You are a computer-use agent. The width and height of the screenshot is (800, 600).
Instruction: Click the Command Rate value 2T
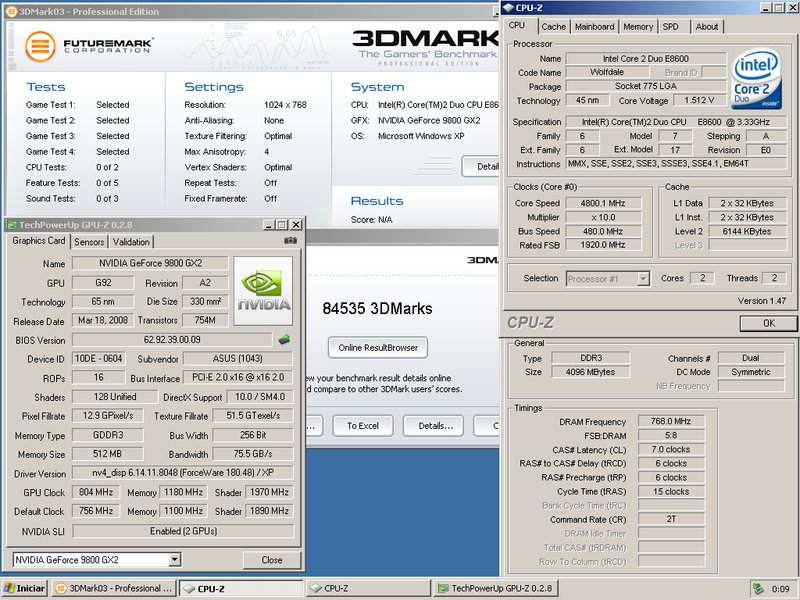(670, 519)
